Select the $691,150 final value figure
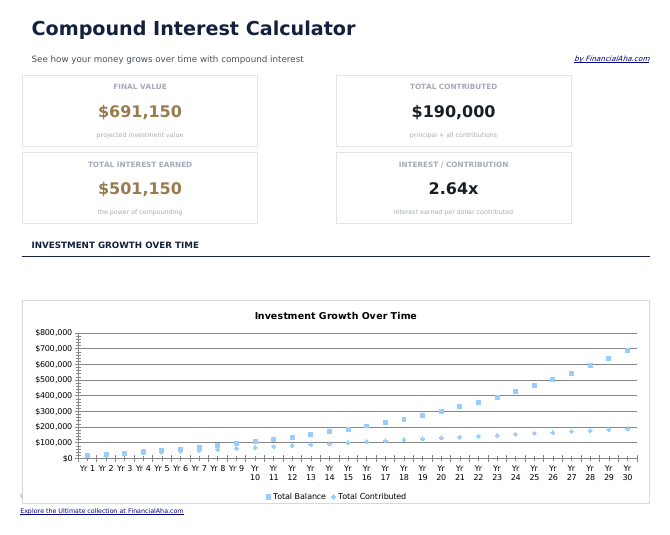The height and width of the screenshot is (535, 670). [140, 112]
